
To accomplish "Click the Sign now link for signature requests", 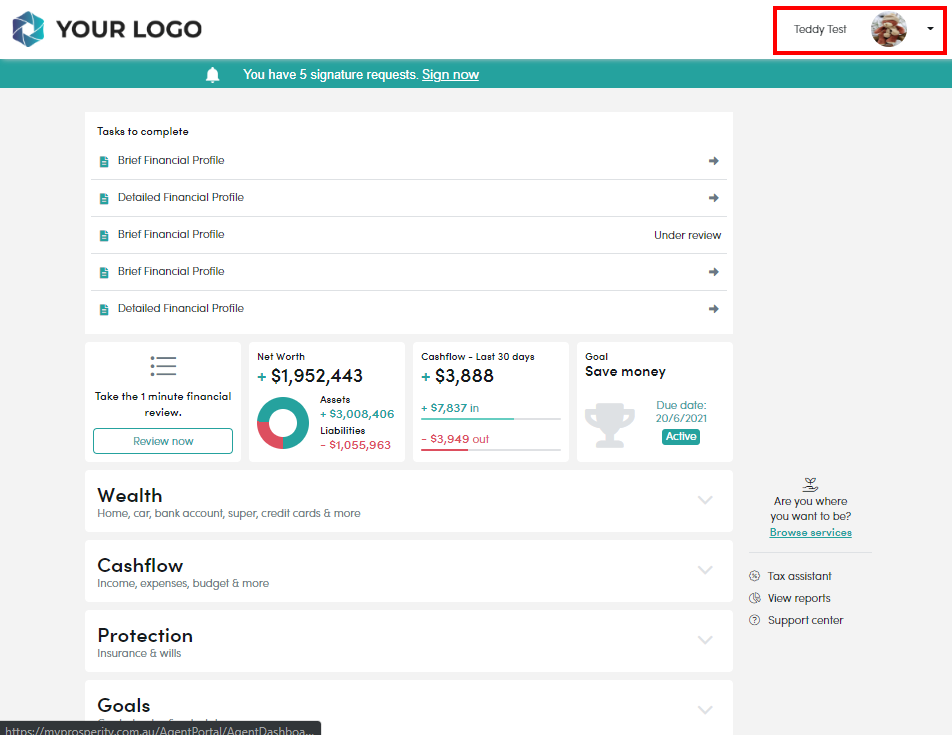I will (x=450, y=74).
